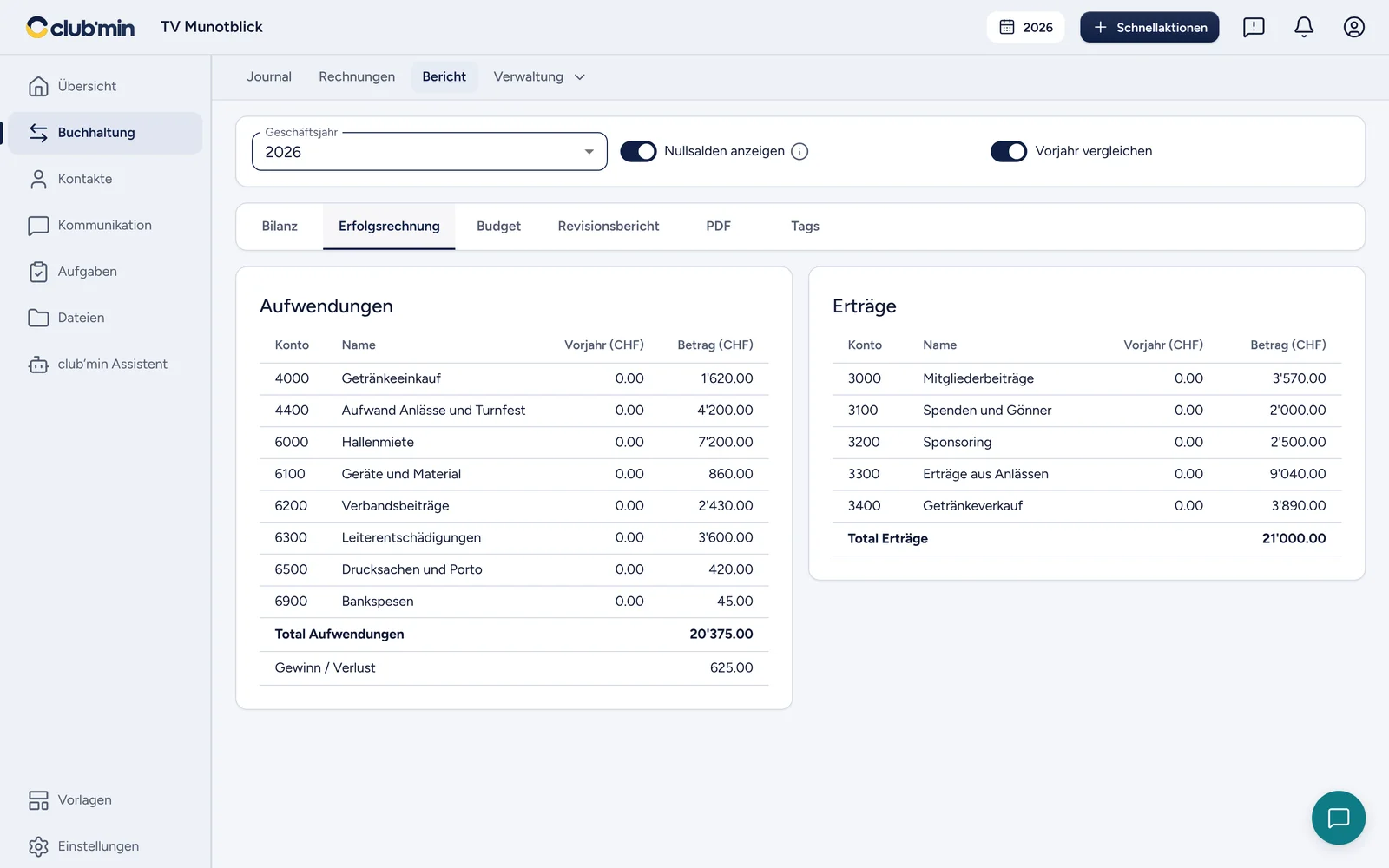Open the Geschäftsjahr 2026 dropdown
The width and height of the screenshot is (1389, 868).
(430, 151)
